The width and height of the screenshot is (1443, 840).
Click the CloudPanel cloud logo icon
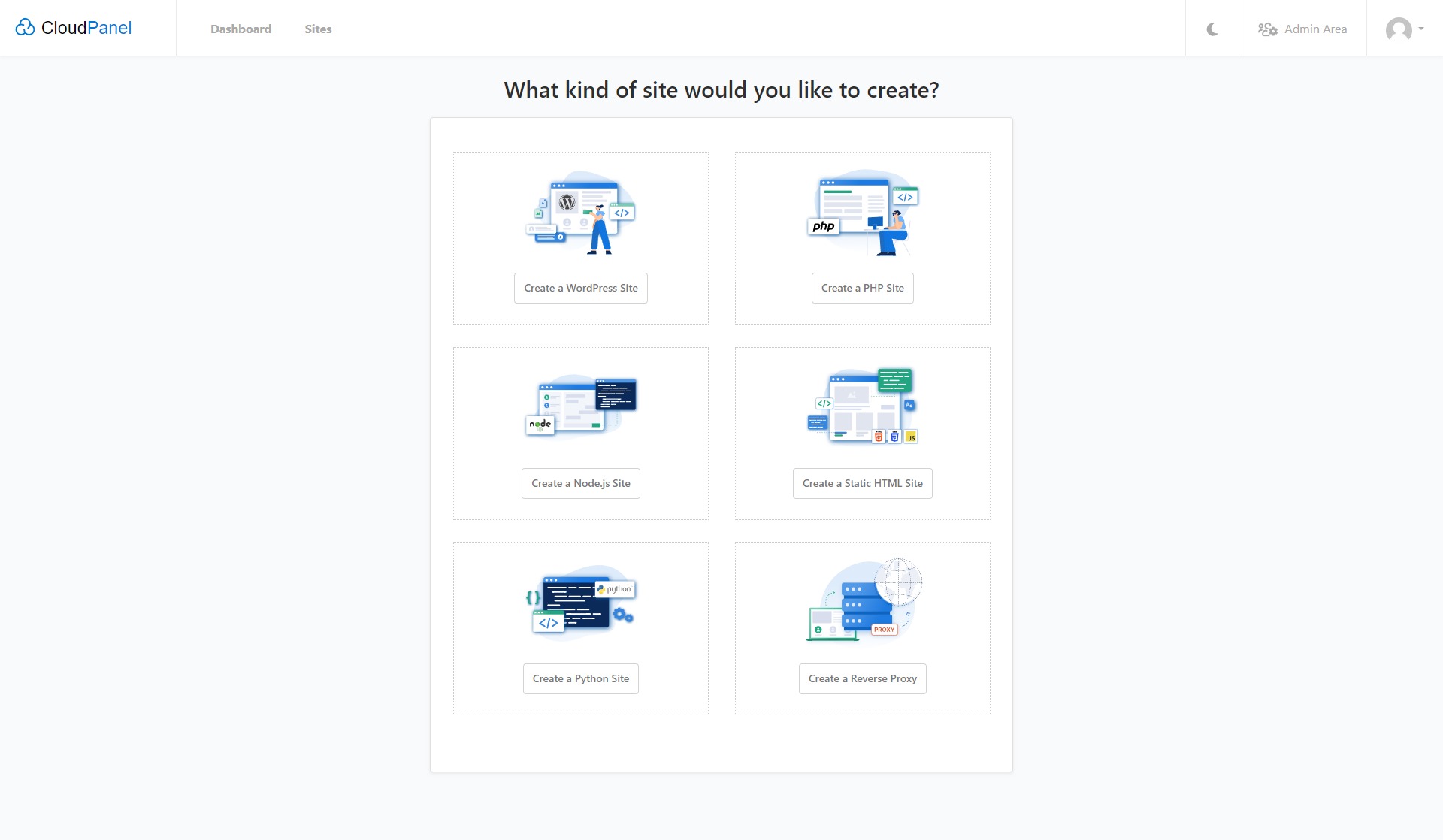25,28
